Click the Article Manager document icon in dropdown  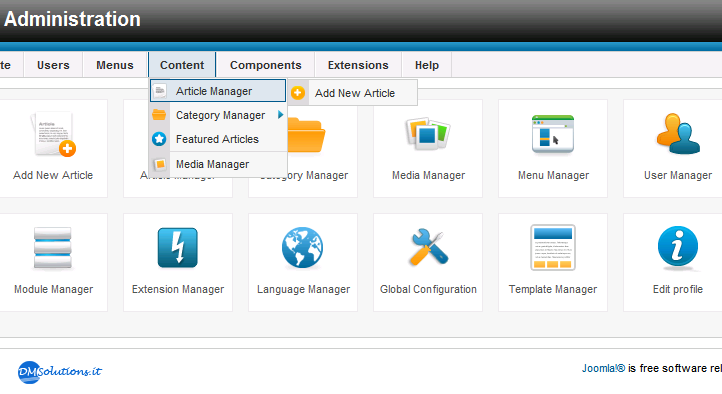coord(159,91)
